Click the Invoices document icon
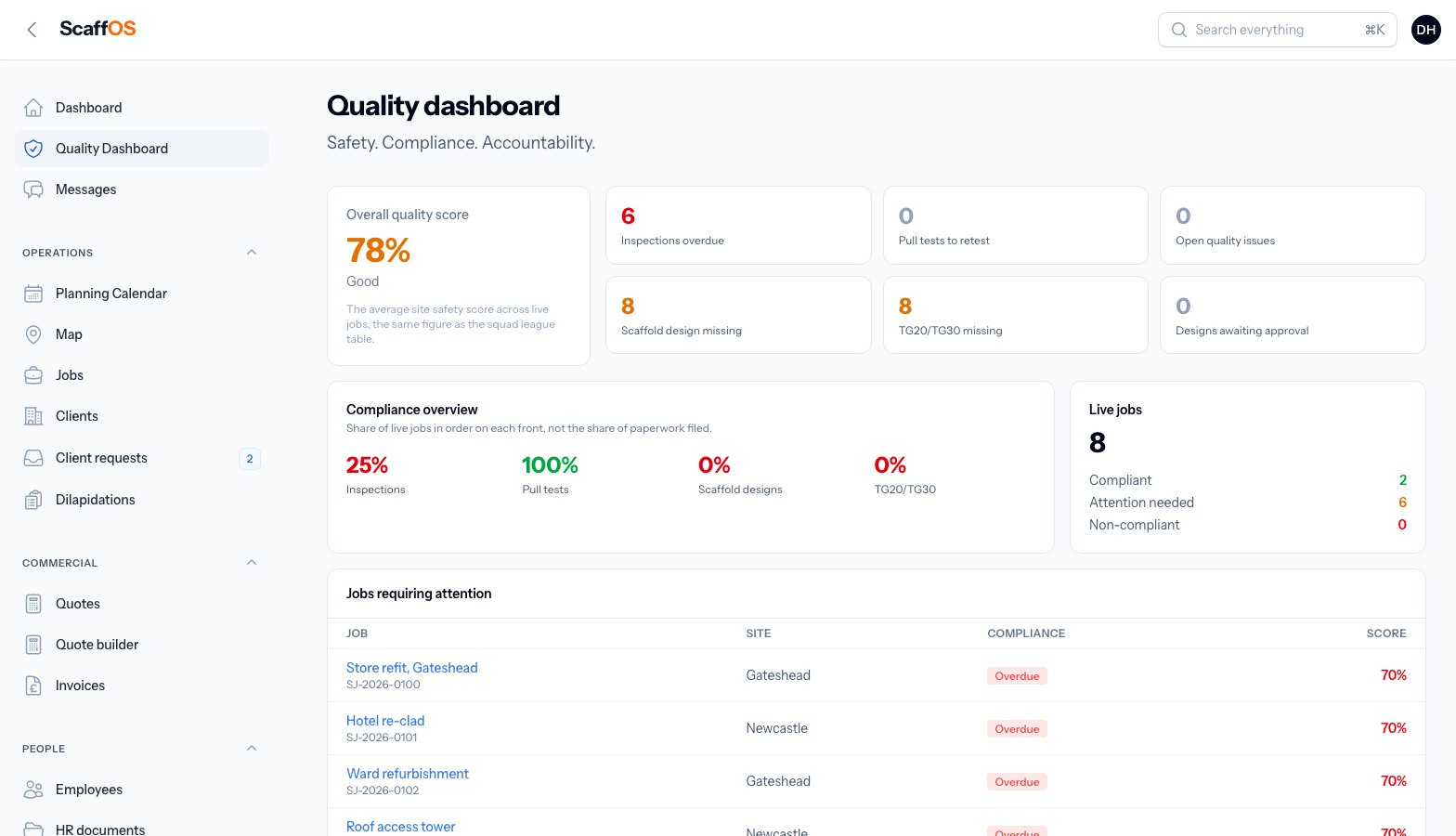Viewport: 1456px width, 836px height. (x=33, y=686)
